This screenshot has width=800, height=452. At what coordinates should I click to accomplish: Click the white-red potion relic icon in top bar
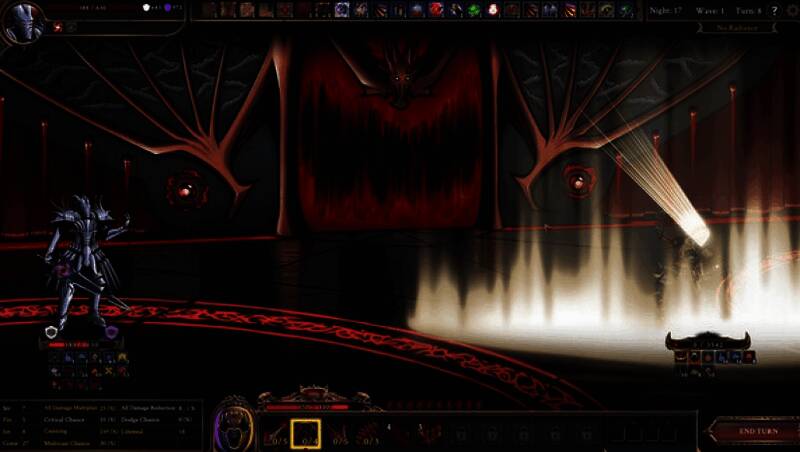(493, 10)
